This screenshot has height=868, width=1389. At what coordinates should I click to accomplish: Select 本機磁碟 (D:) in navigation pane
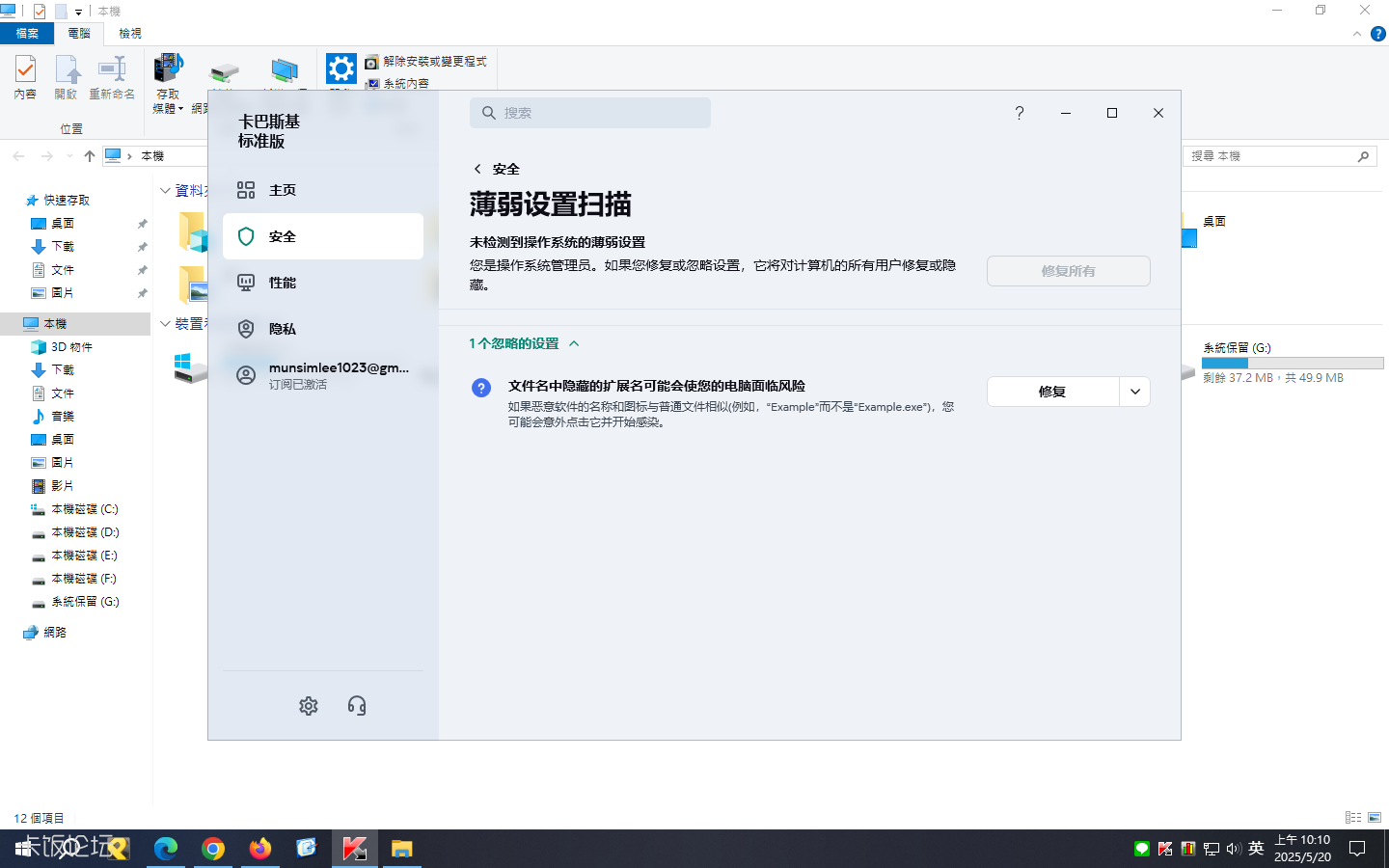point(85,532)
